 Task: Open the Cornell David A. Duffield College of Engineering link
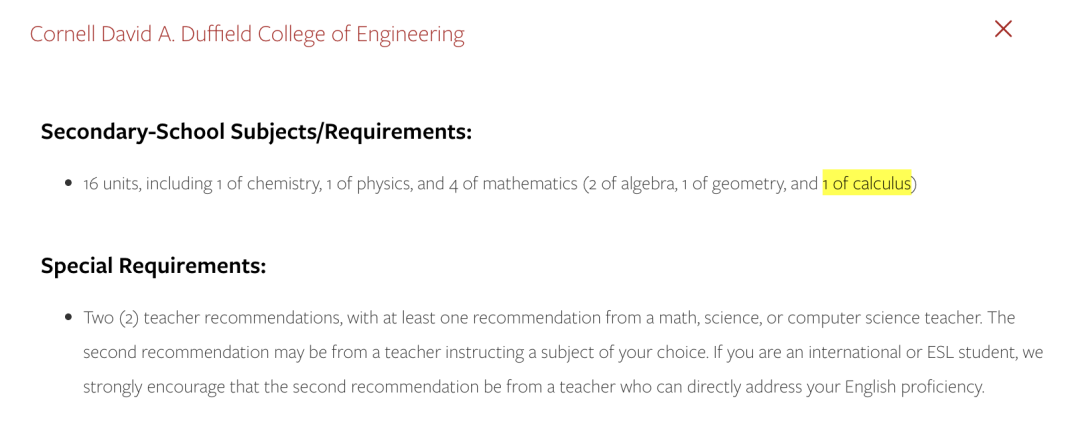coord(247,34)
